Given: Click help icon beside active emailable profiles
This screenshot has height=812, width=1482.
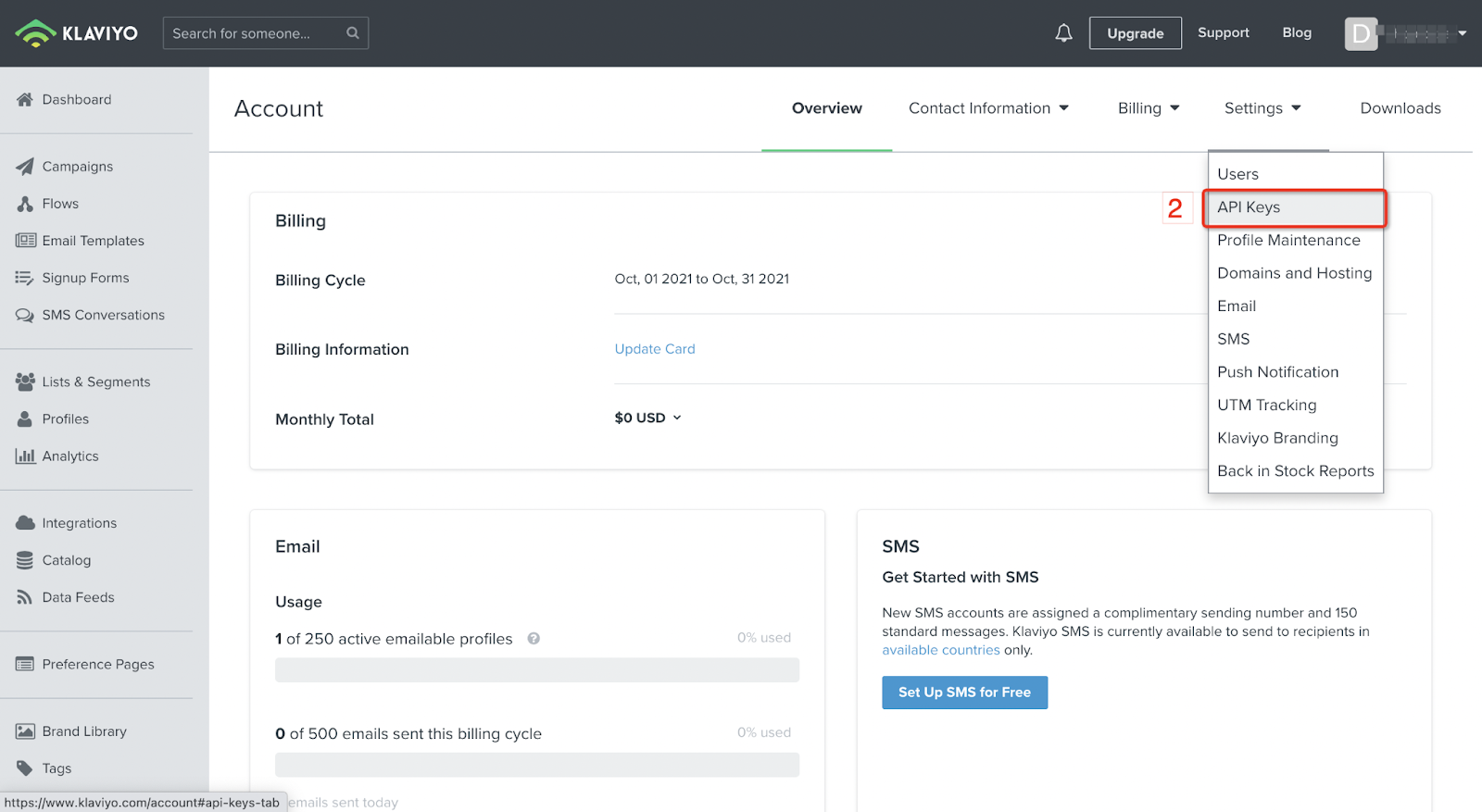Looking at the screenshot, I should (x=534, y=638).
